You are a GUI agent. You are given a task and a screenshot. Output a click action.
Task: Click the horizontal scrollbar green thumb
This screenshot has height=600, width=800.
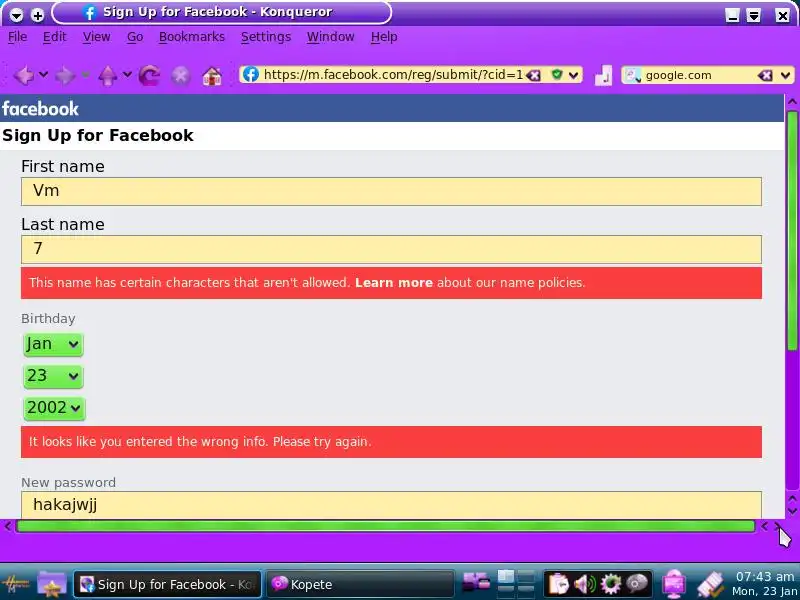pos(386,526)
